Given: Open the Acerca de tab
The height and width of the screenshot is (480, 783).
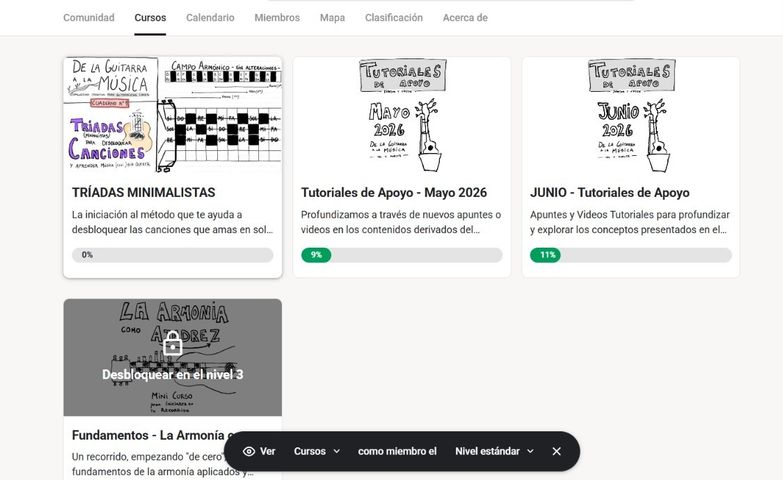Looking at the screenshot, I should [x=465, y=17].
